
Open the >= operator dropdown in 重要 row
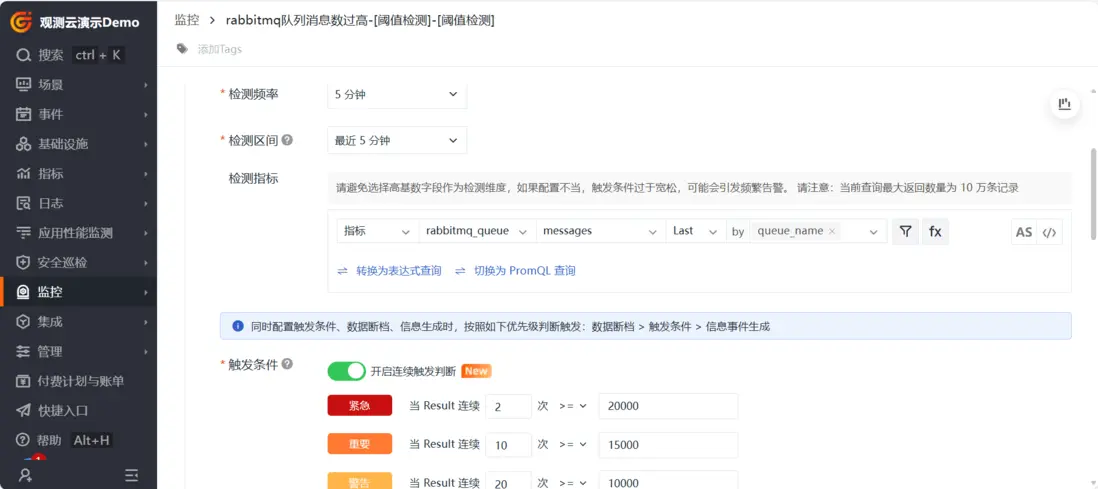click(572, 445)
